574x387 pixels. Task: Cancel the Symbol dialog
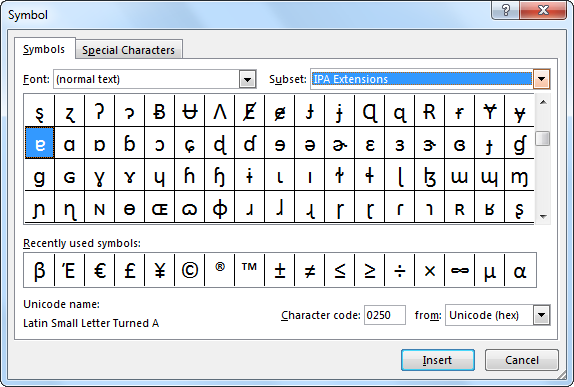click(522, 360)
